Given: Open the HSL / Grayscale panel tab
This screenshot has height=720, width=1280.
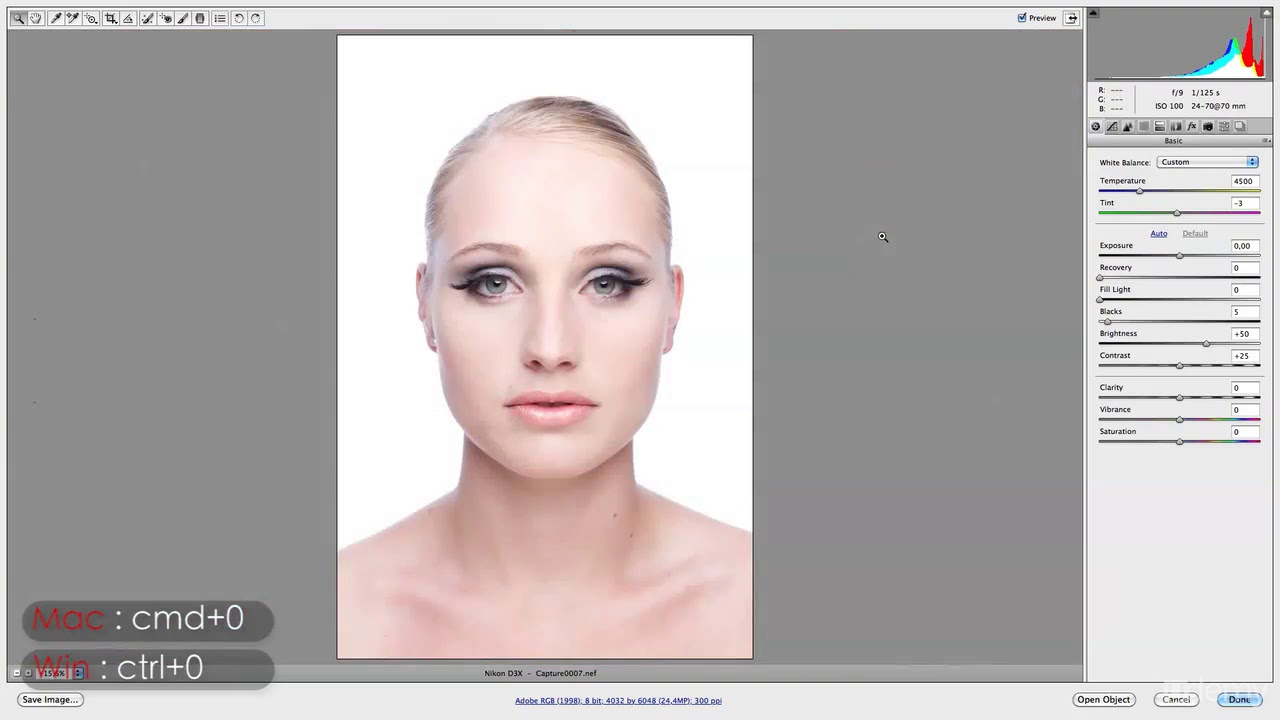Looking at the screenshot, I should [x=1144, y=126].
